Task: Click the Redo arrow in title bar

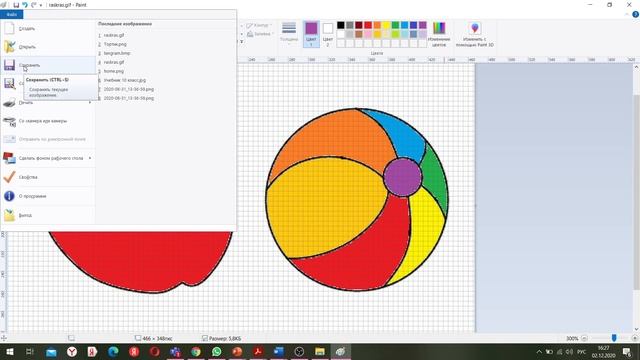Action: pyautogui.click(x=33, y=5)
